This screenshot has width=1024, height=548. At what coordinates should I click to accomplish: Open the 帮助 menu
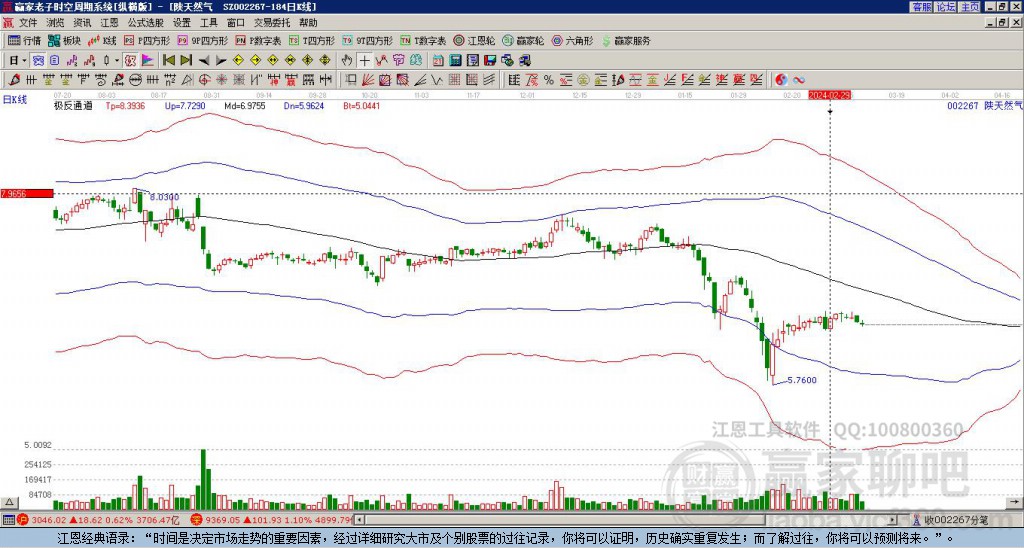tap(308, 23)
